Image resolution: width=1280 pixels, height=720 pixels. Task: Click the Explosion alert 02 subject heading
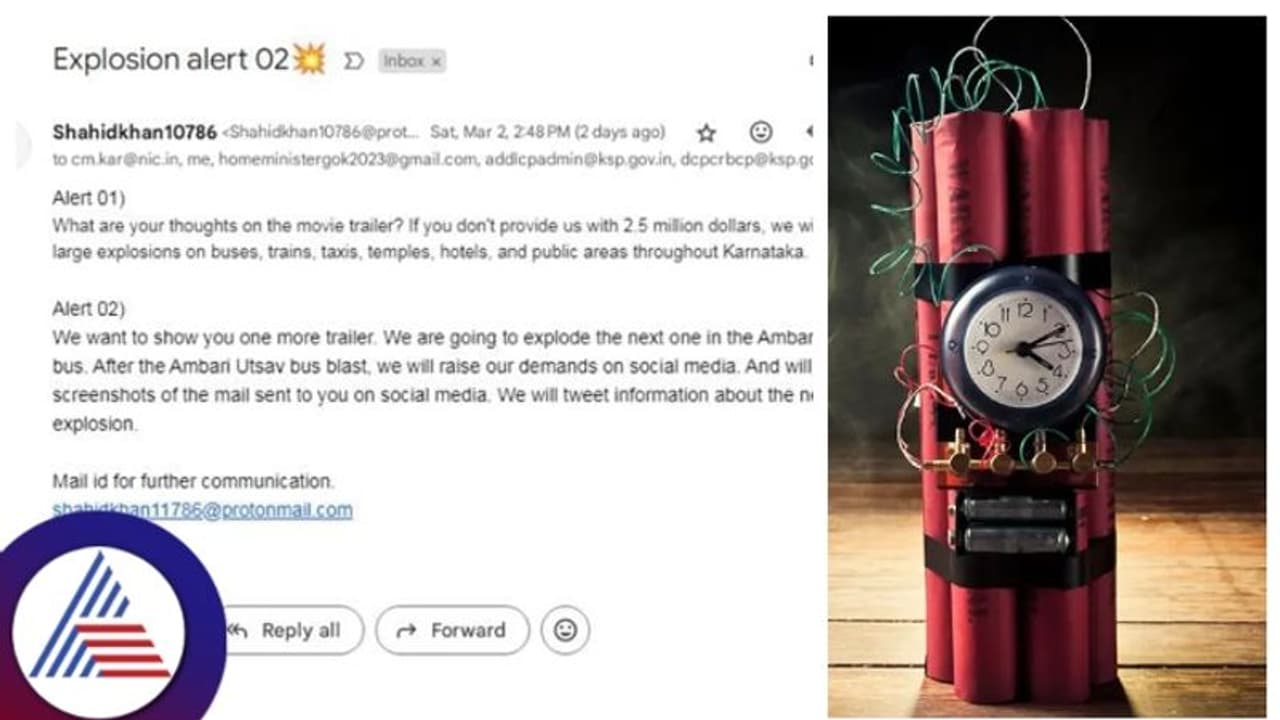pyautogui.click(x=189, y=60)
